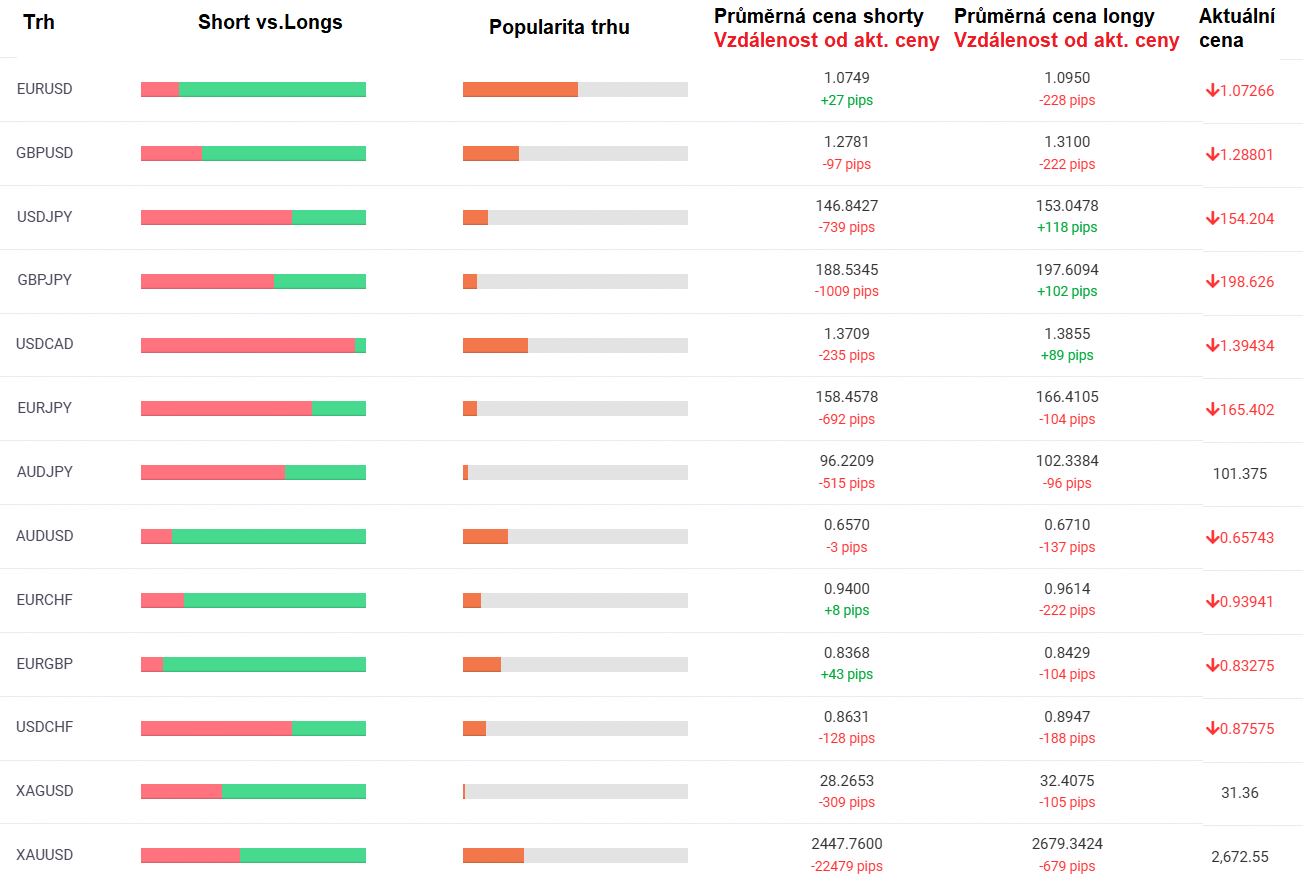
Task: Click the down arrow before EURJPY price 165.402
Action: (x=1212, y=410)
